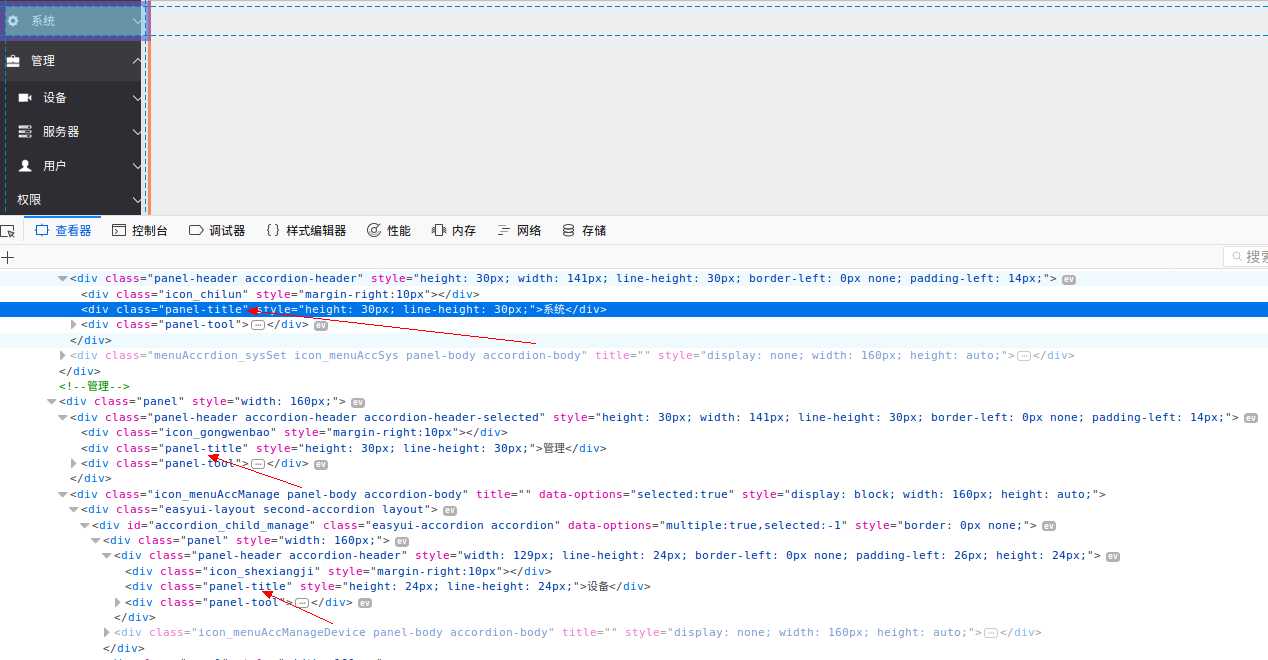1268x660 pixels.
Task: Click the ellipsis badge in the panel-tool row below the 设备 title
Action: click(302, 603)
